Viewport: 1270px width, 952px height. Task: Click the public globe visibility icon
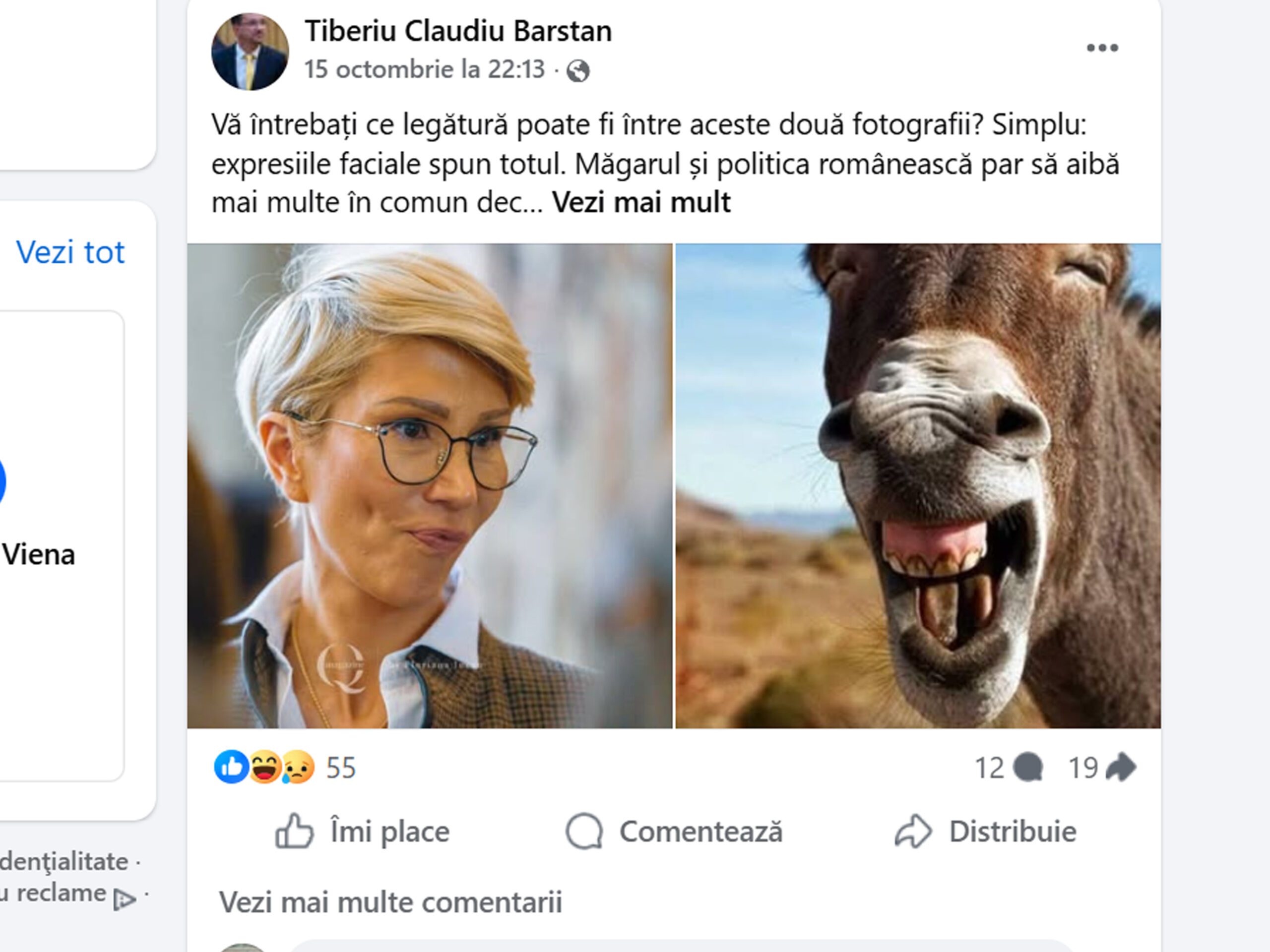[577, 71]
